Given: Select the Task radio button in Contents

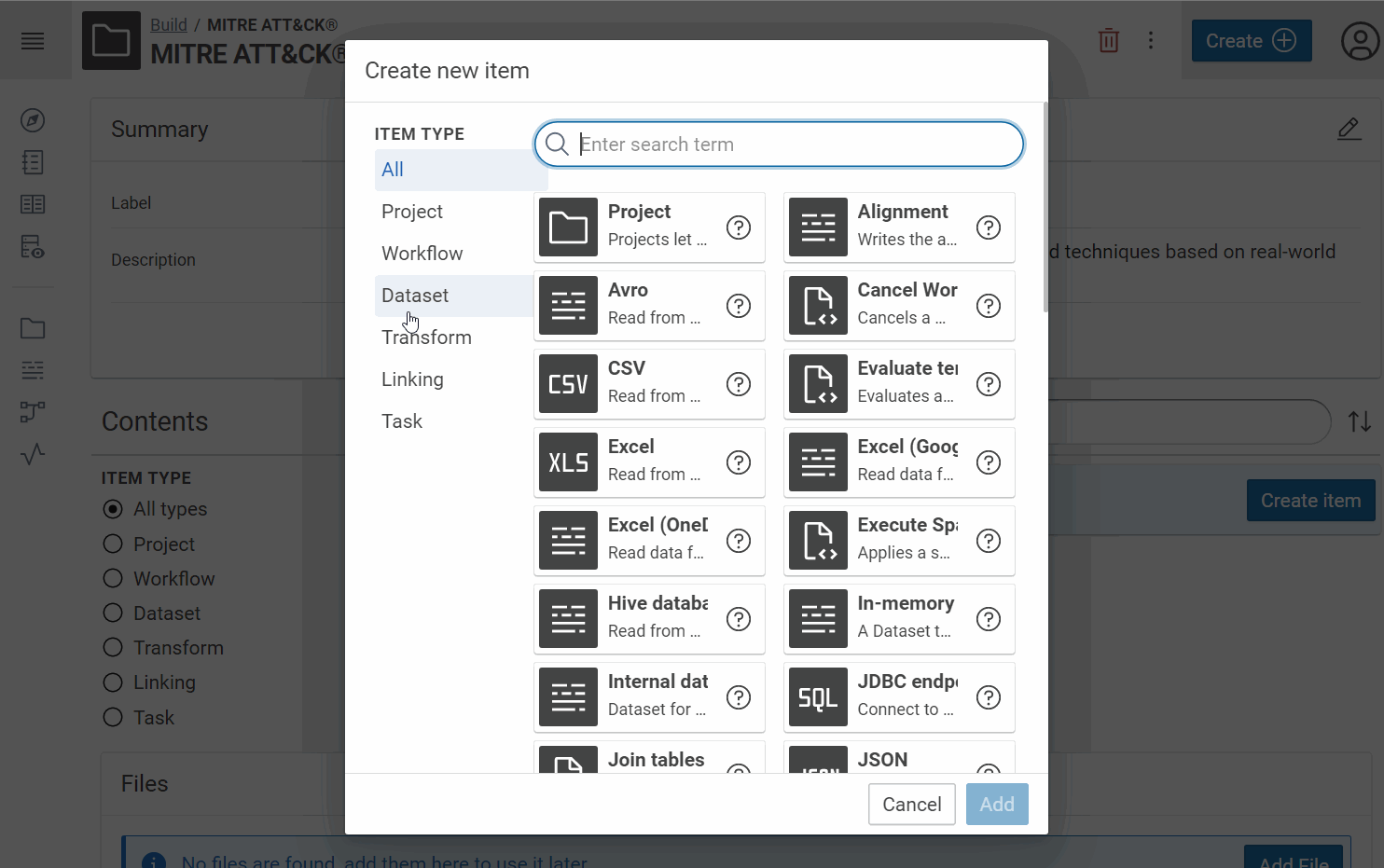Looking at the screenshot, I should pyautogui.click(x=113, y=718).
